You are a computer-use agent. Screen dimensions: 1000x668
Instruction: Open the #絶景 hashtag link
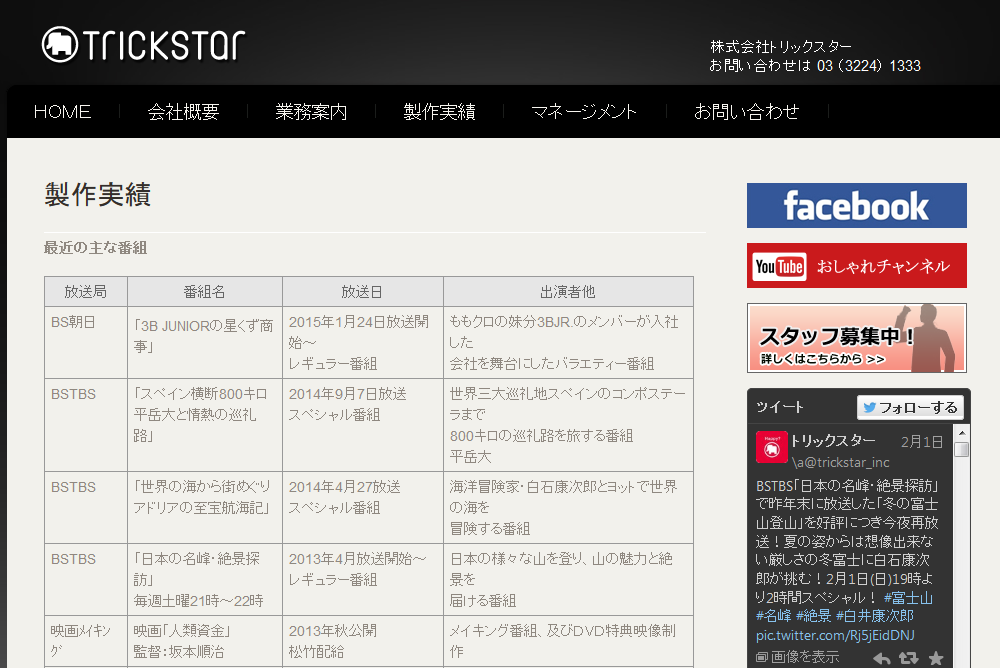[x=814, y=616]
